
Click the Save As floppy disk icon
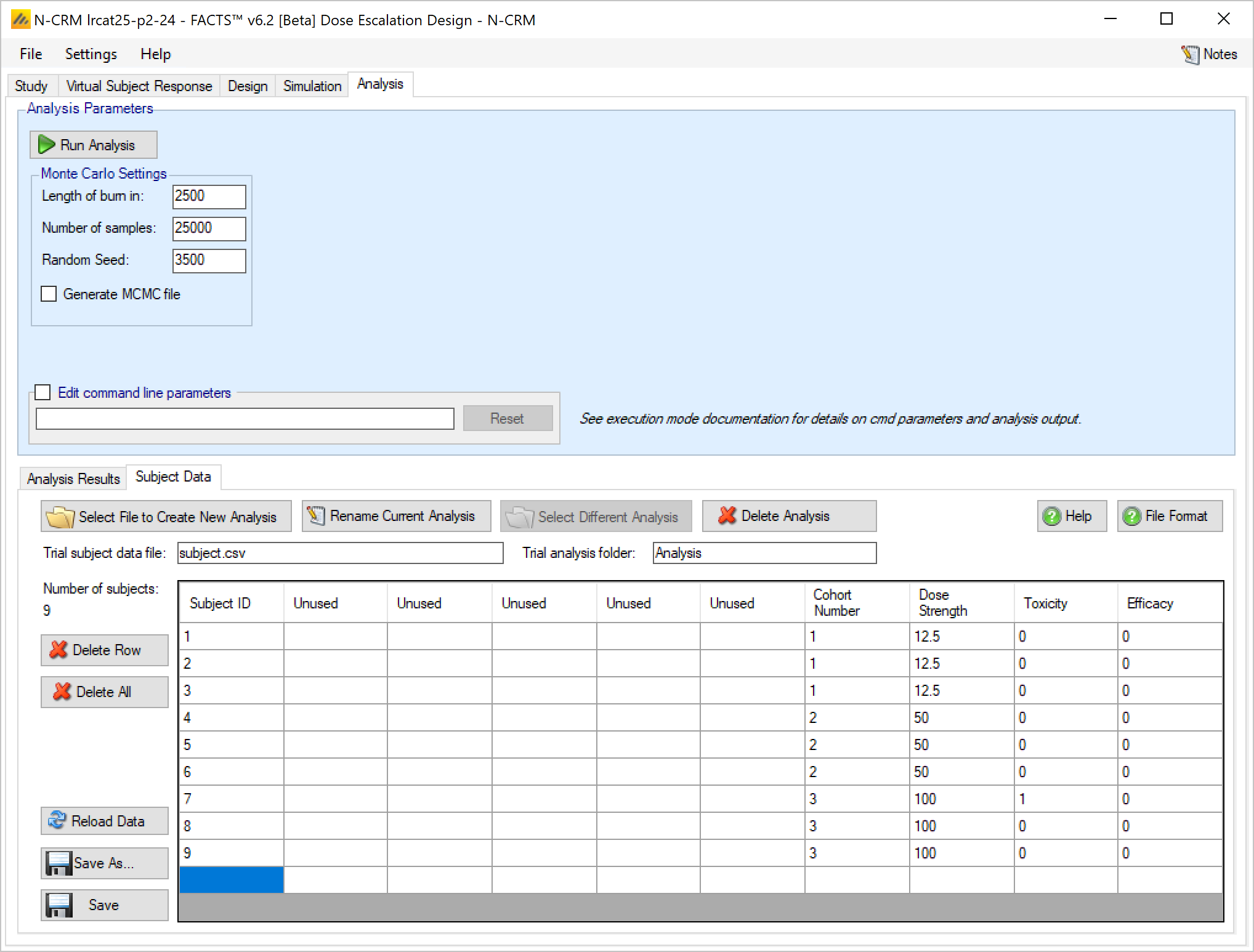59,863
